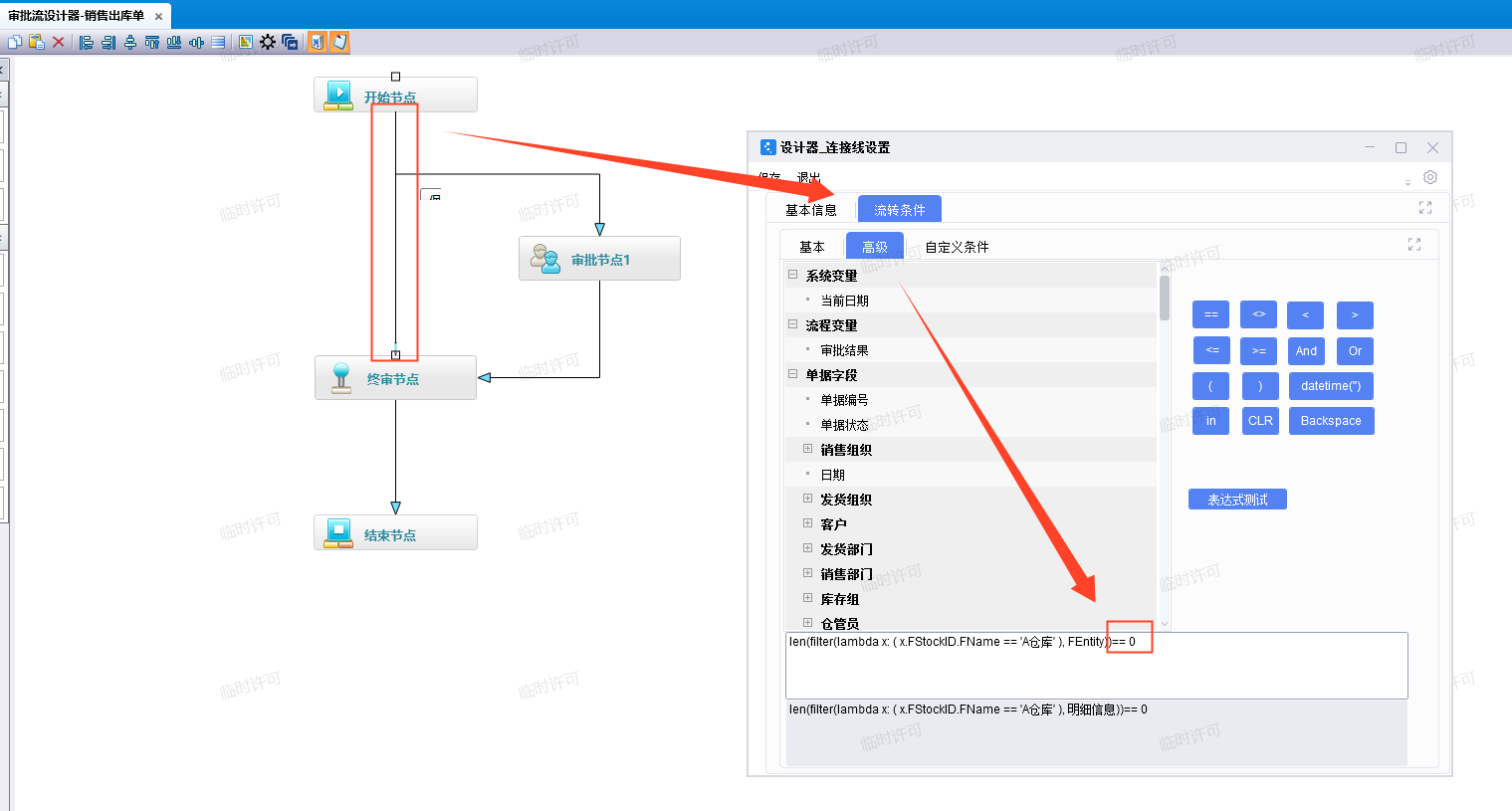This screenshot has width=1512, height=811.
Task: Insert the <= operator
Action: click(x=1211, y=350)
